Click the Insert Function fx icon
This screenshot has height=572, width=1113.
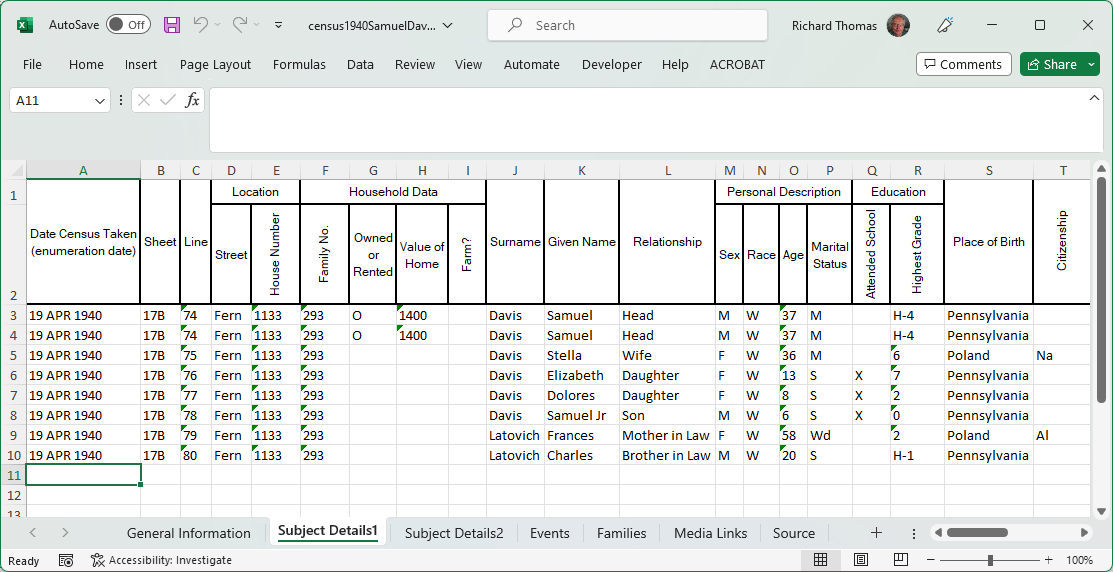[192, 100]
